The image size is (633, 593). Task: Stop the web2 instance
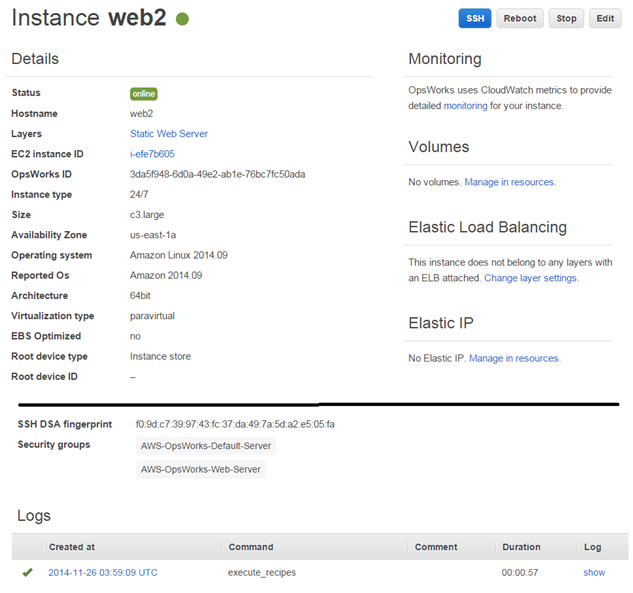coord(566,18)
